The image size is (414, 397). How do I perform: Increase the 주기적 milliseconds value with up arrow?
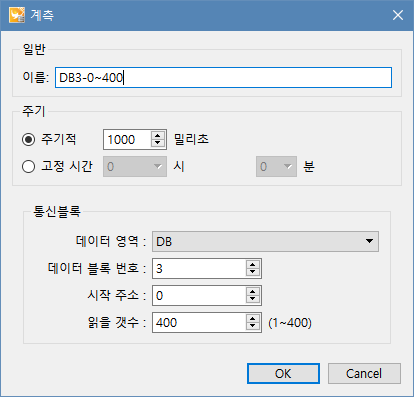[158, 136]
